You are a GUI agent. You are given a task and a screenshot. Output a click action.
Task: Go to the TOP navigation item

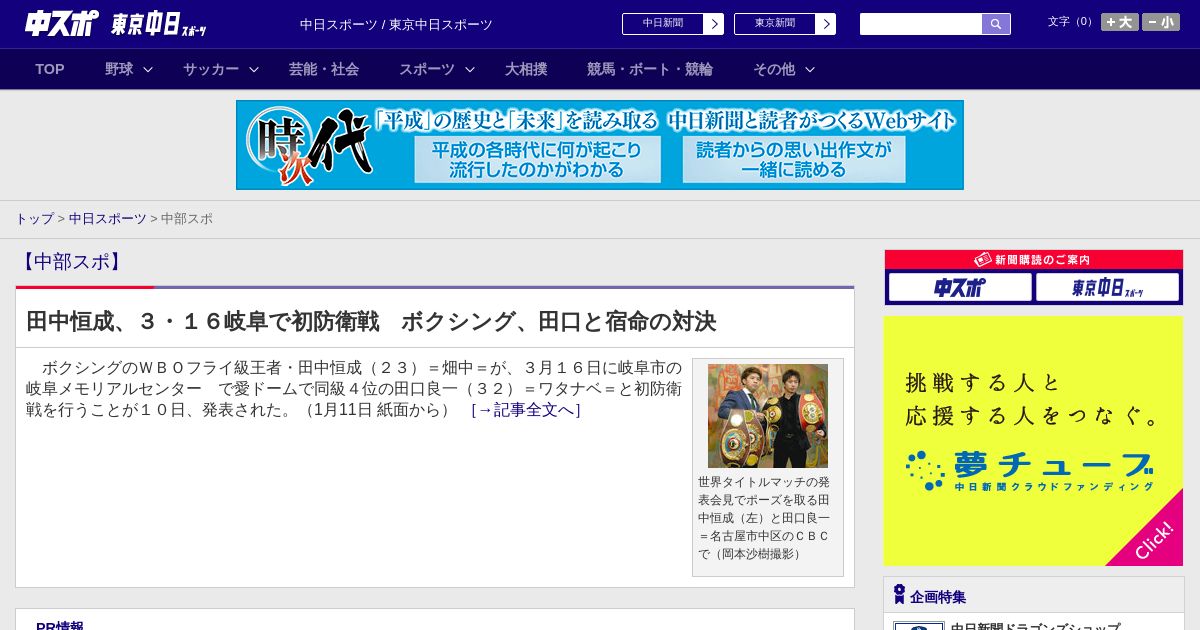coord(50,69)
